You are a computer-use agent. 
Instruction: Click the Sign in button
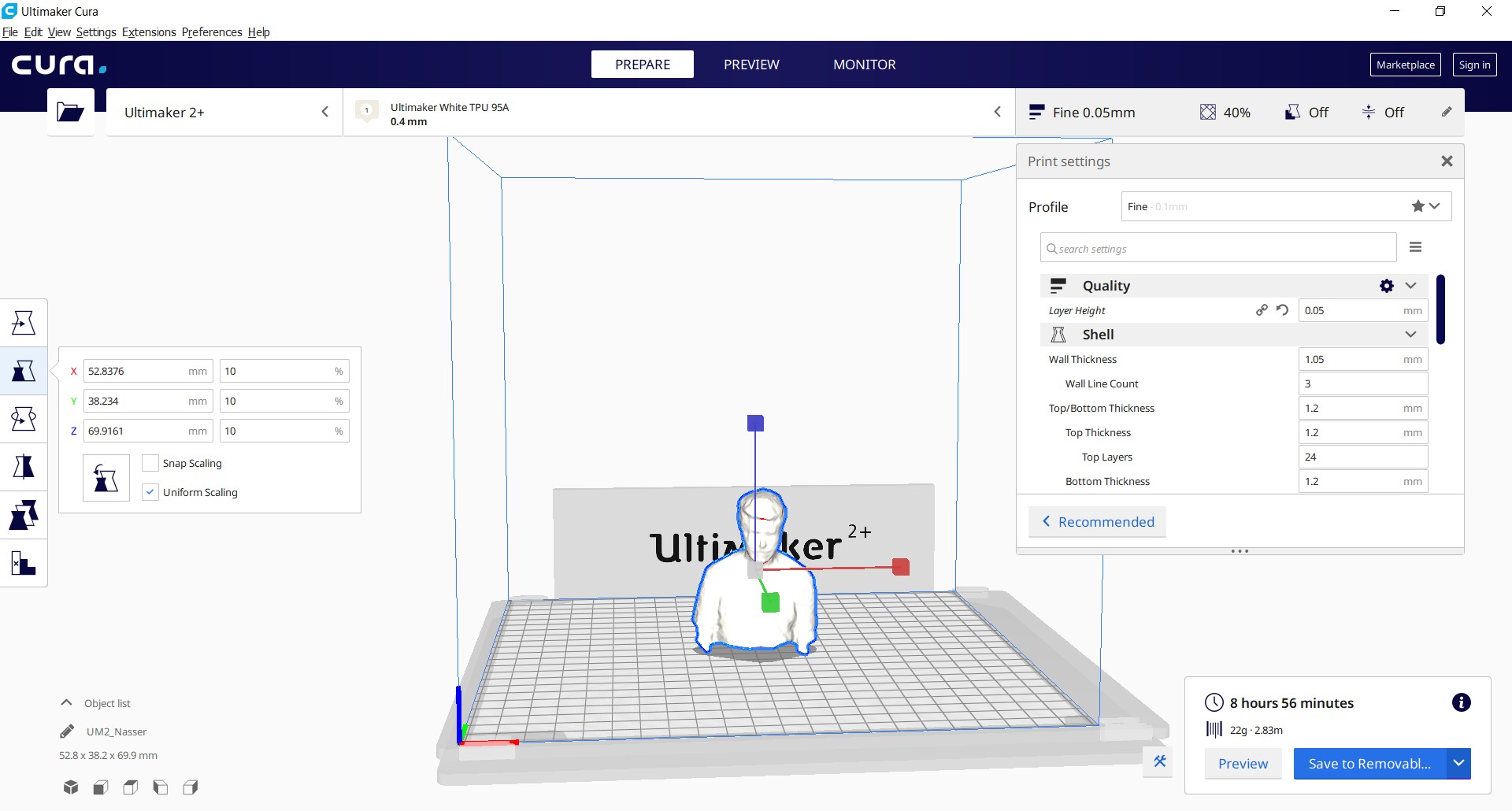[1474, 65]
